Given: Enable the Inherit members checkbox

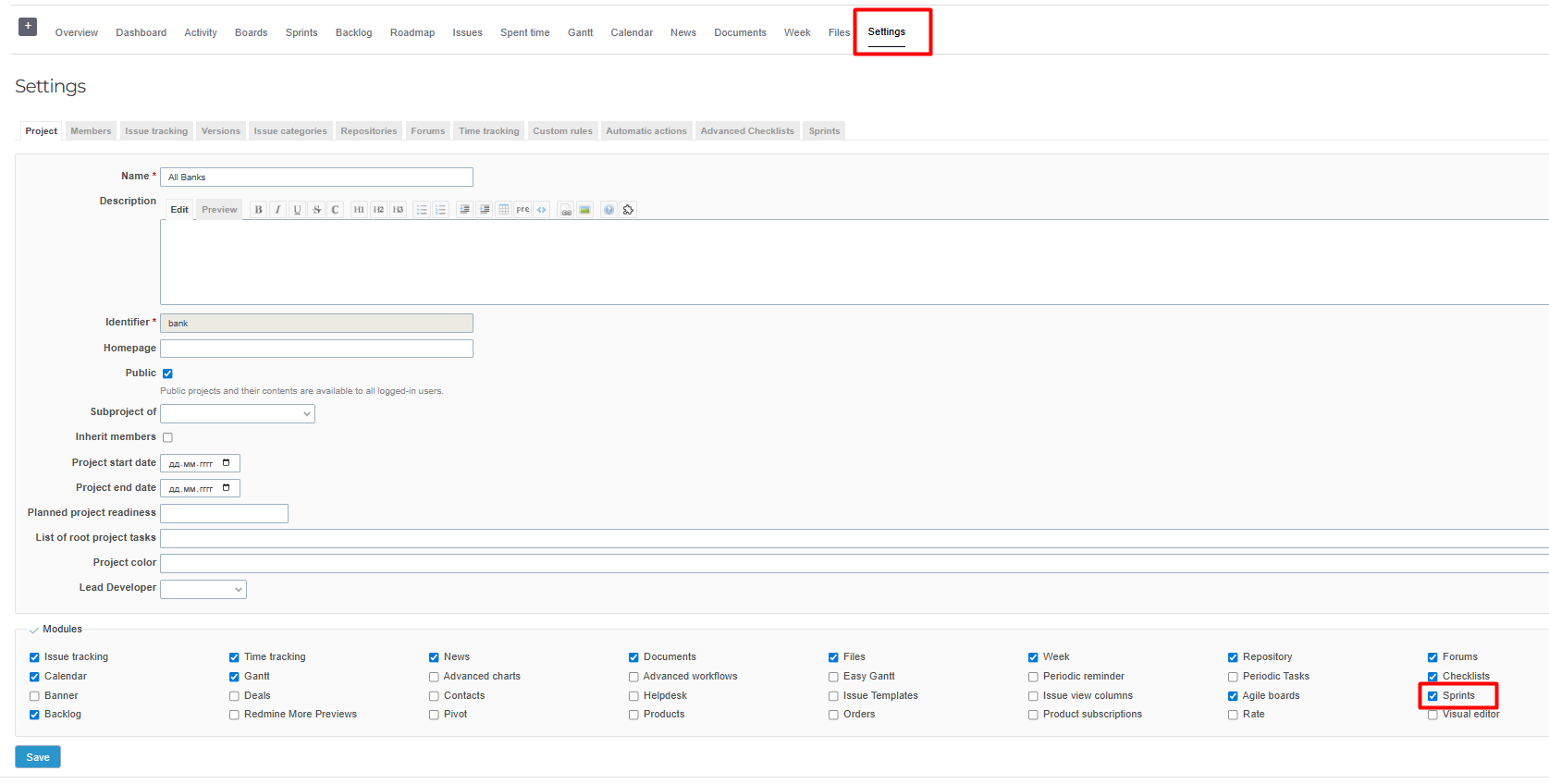Looking at the screenshot, I should click(167, 437).
